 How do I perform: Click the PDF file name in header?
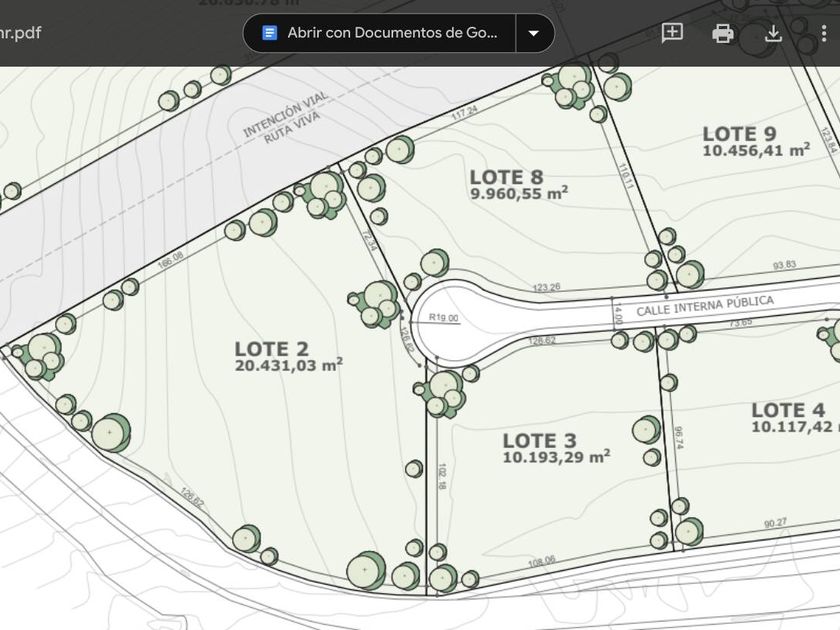(20, 33)
